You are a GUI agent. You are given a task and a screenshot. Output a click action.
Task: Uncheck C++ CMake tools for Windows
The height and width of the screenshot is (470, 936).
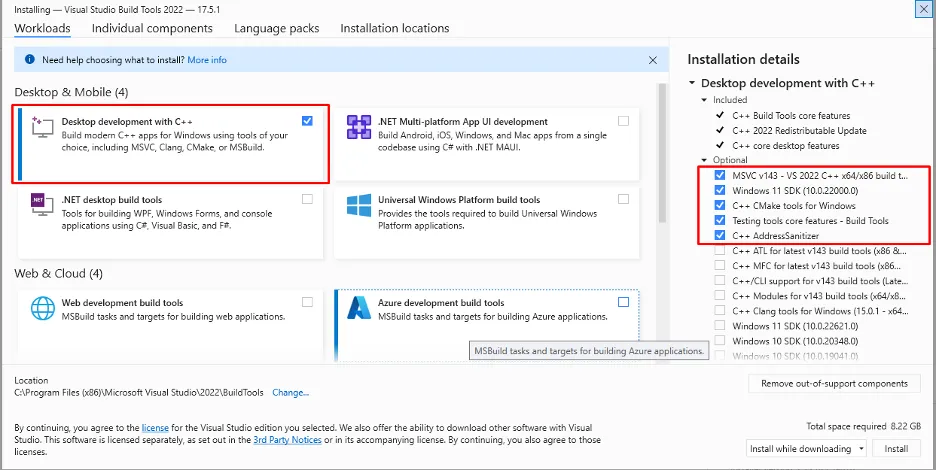720,205
